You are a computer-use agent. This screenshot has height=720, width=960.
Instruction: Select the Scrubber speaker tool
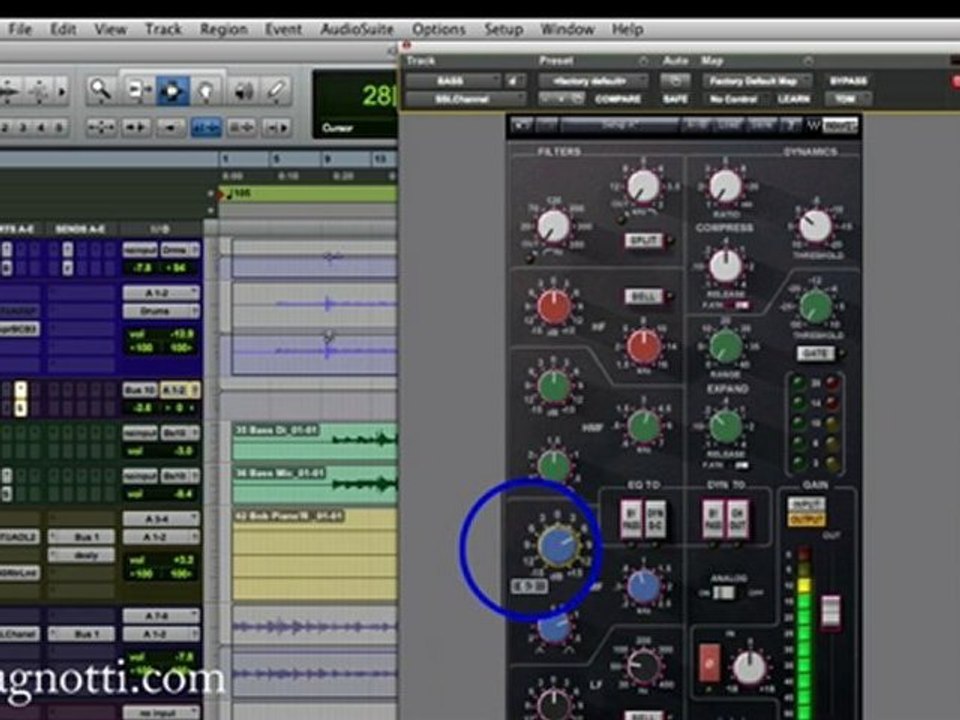[x=244, y=91]
